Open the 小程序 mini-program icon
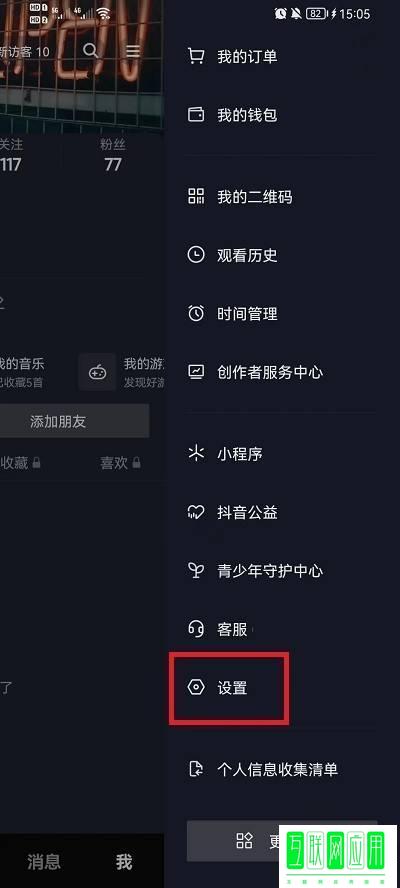Screen dimensions: 400x888 (x=195, y=454)
